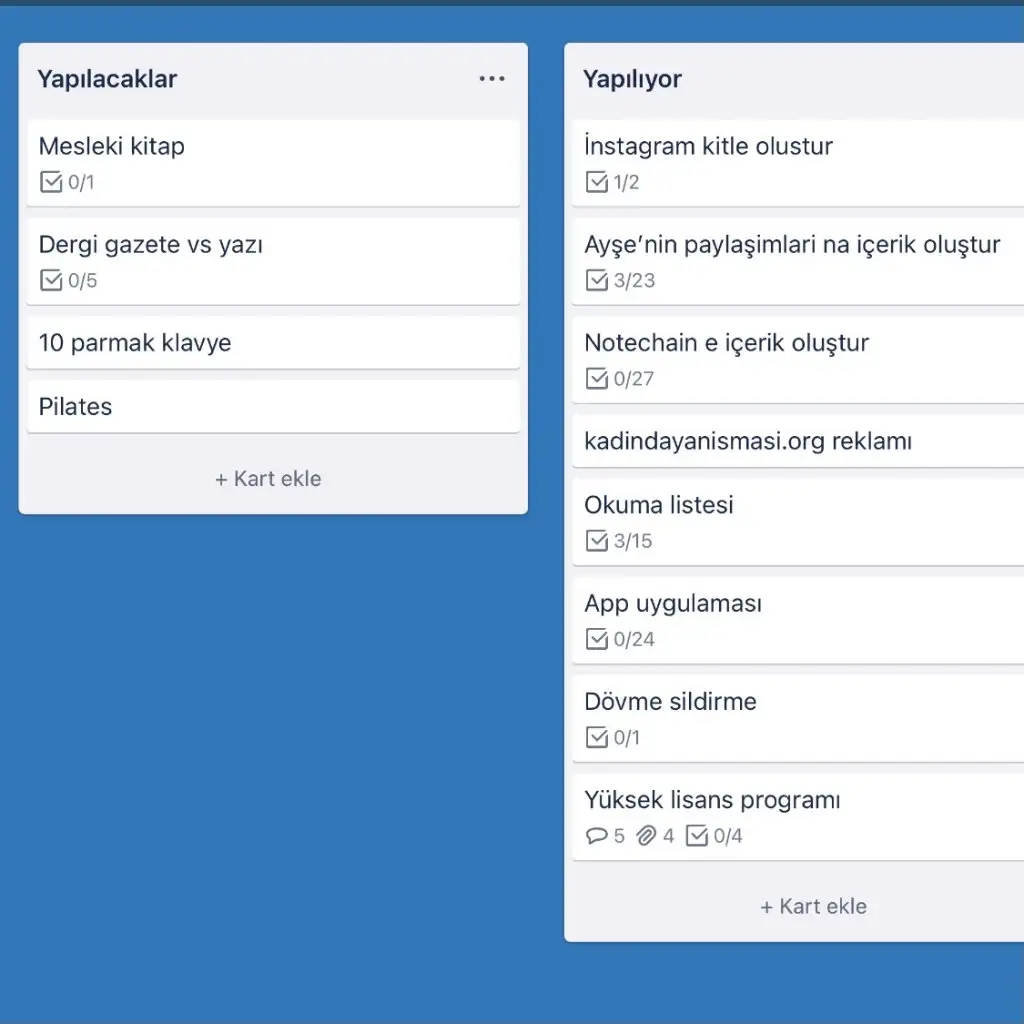
Task: Click checklist icon on Okuma listesi card
Action: coord(597,542)
